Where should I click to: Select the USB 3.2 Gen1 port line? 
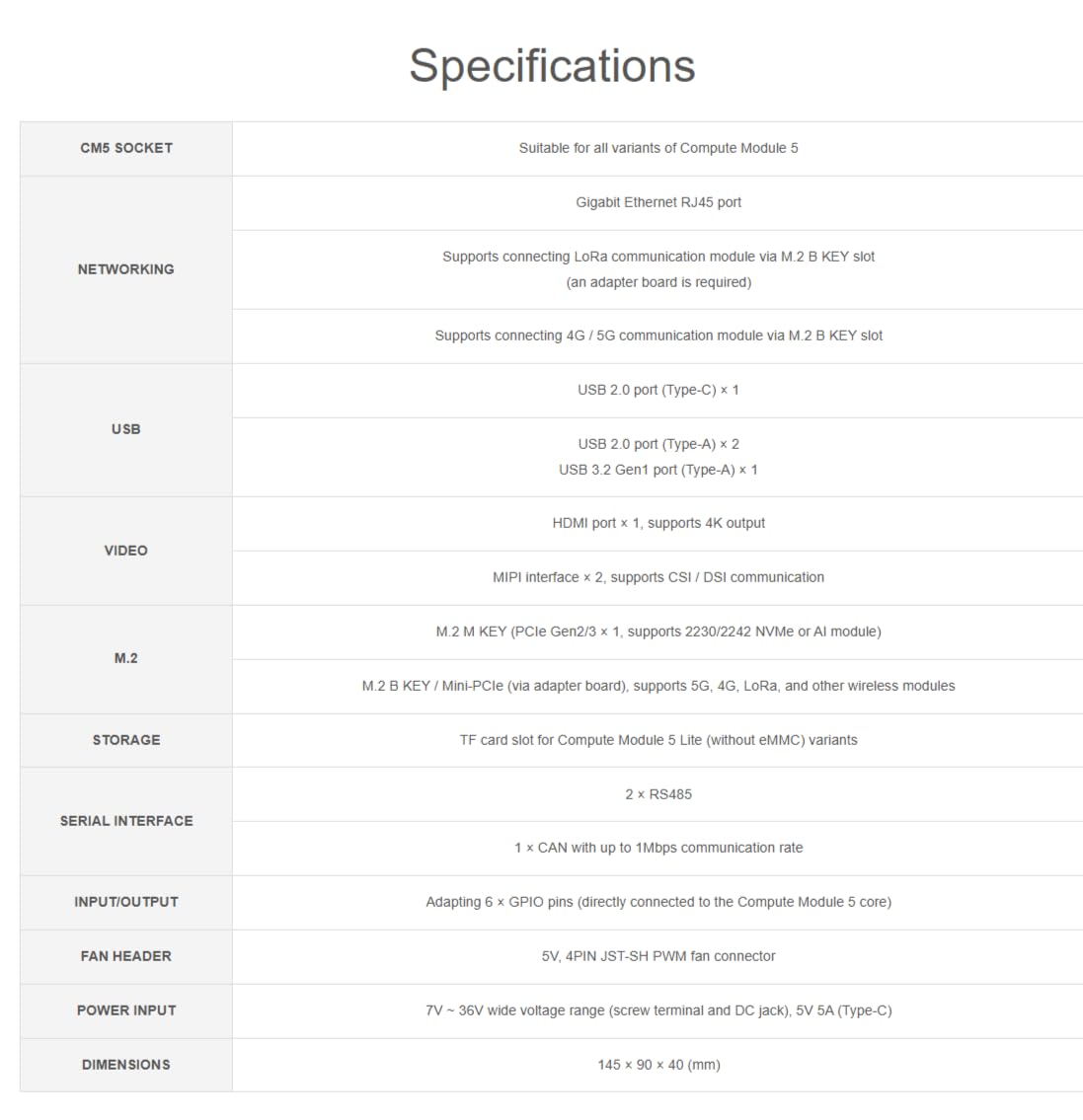click(x=658, y=470)
